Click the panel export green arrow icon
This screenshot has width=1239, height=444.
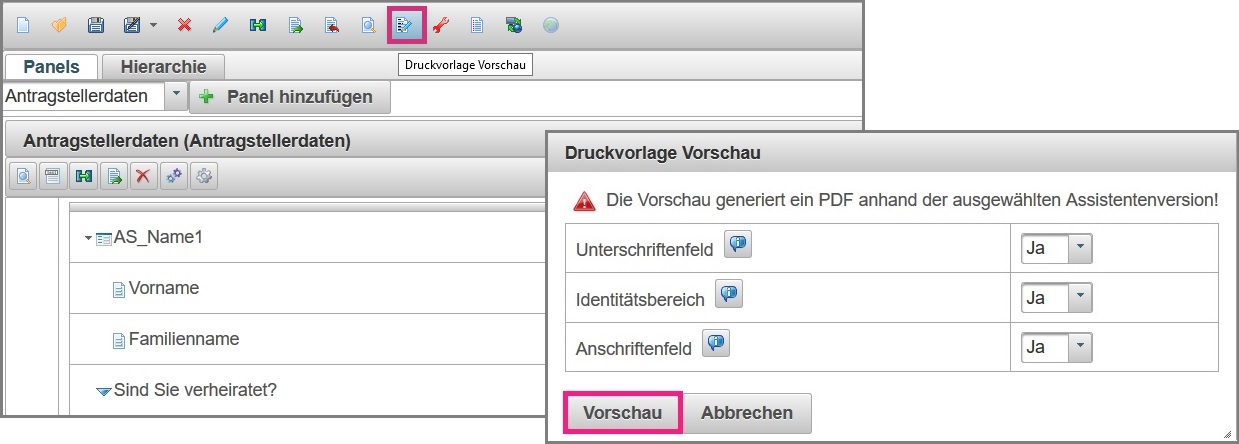click(114, 176)
